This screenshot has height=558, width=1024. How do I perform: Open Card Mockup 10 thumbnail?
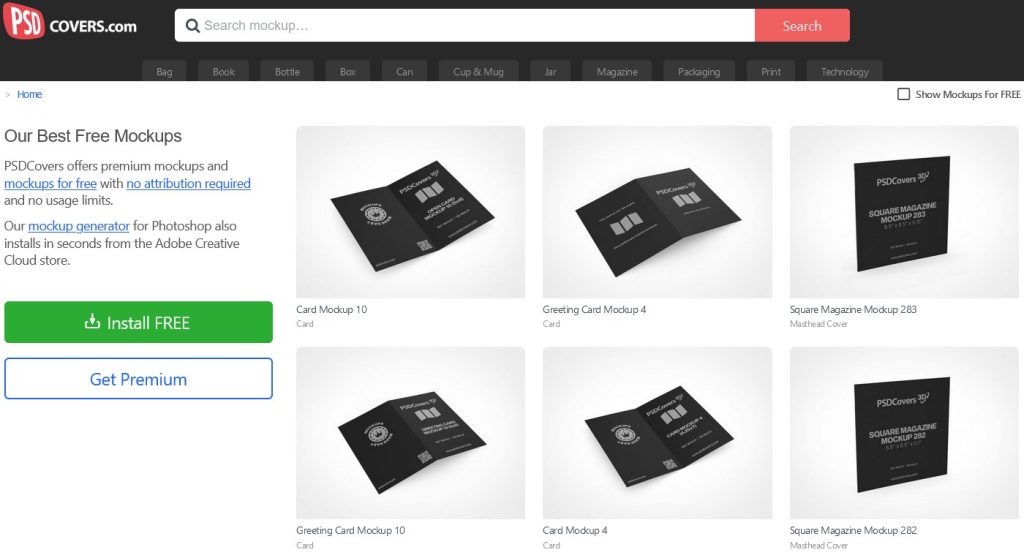click(410, 212)
